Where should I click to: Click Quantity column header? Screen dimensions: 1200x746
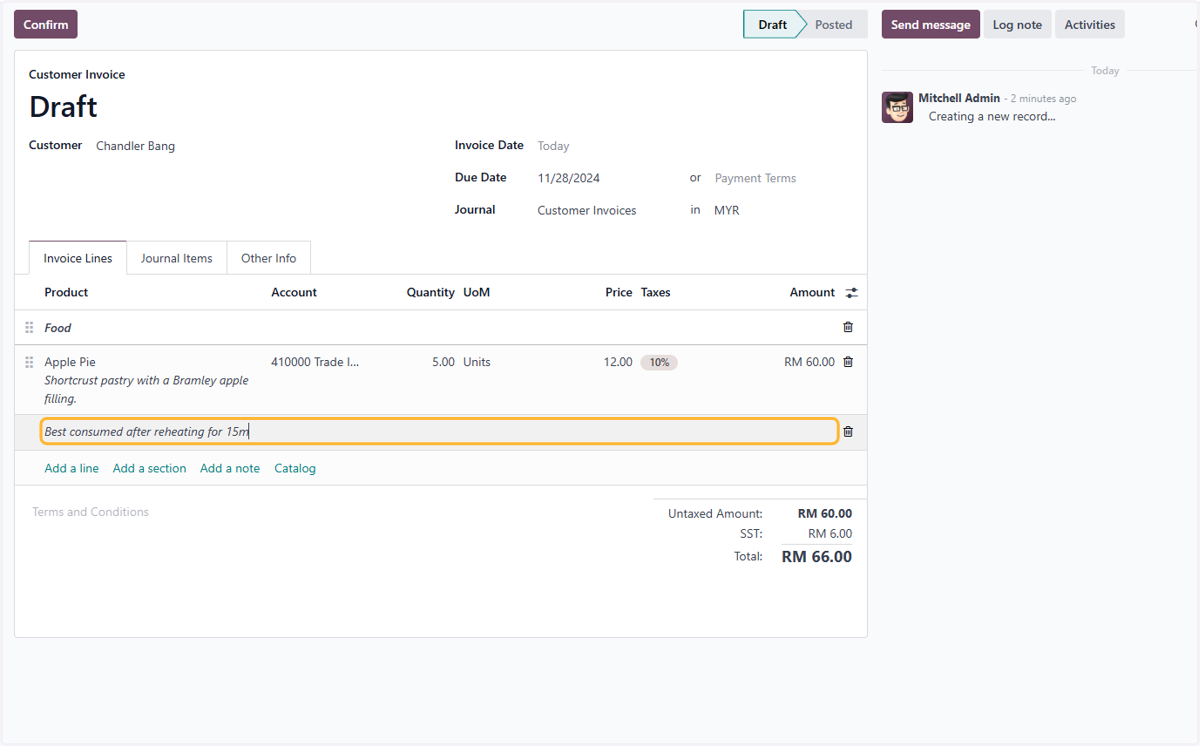pos(431,292)
